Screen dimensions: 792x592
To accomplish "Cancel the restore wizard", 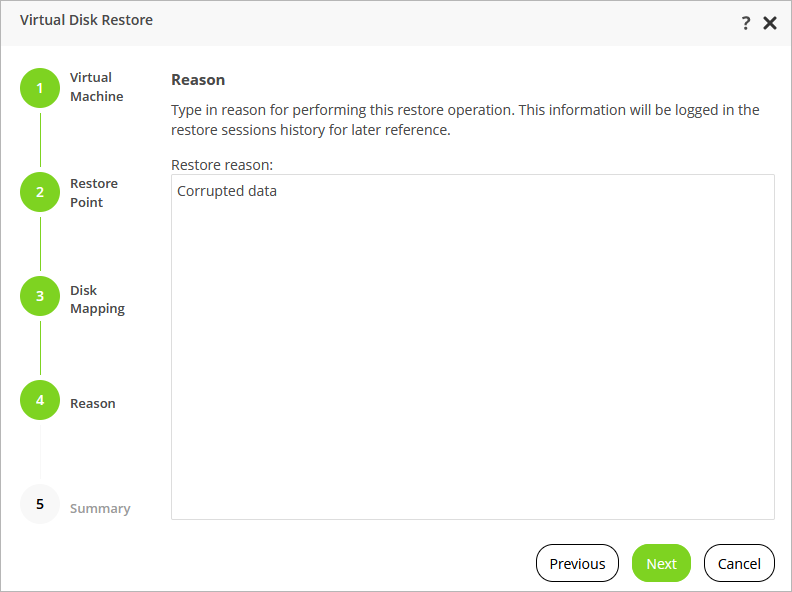I will pos(739,563).
